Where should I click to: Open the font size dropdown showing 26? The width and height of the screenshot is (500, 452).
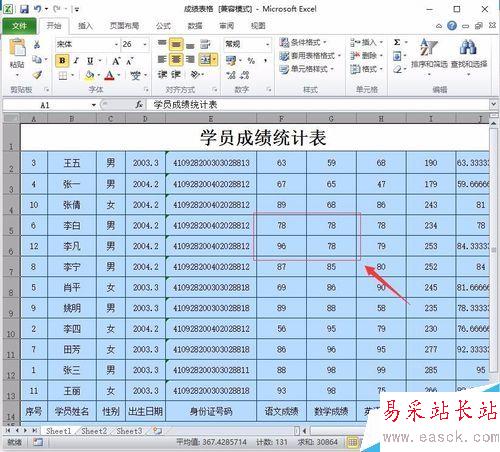(x=145, y=44)
